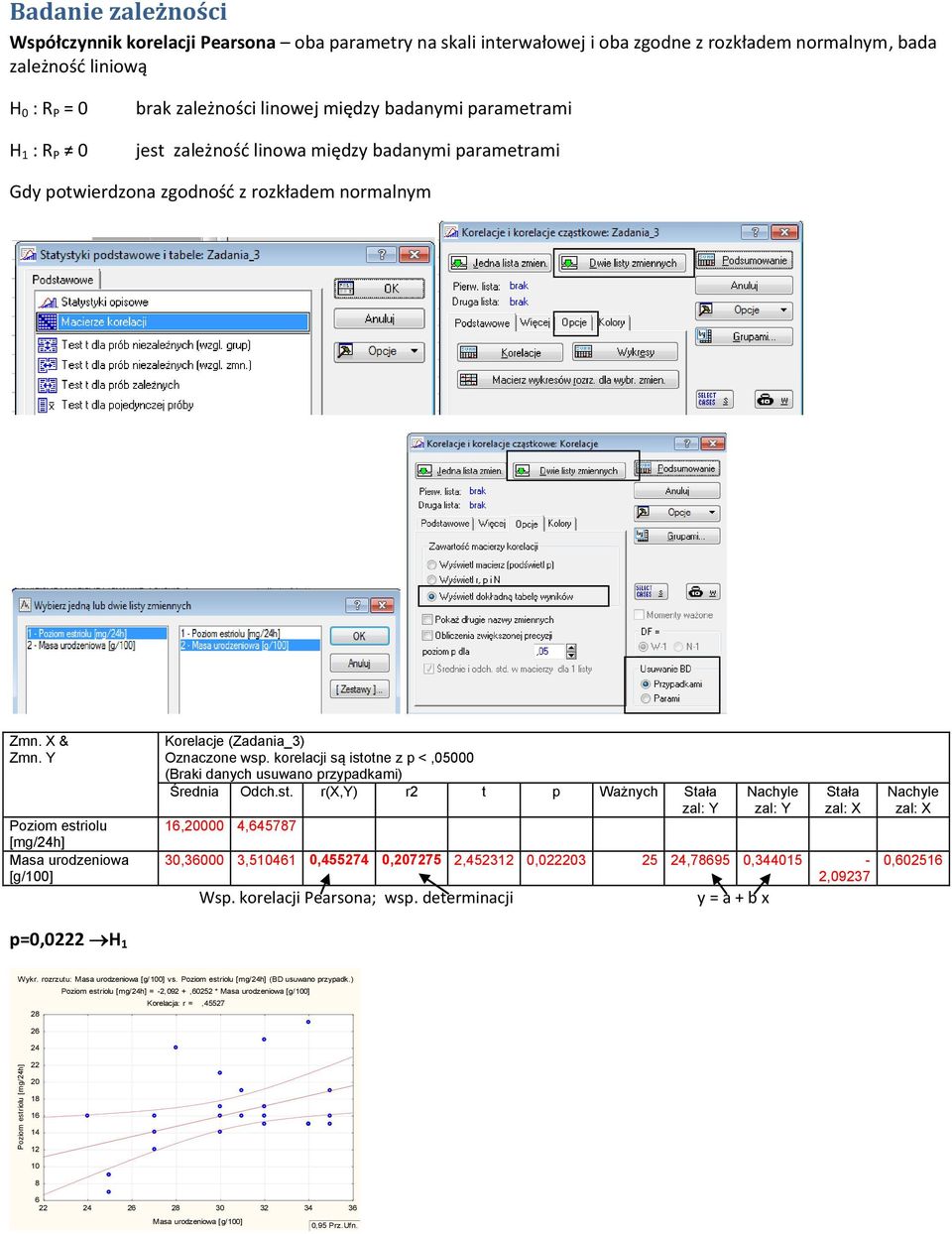
Task: Click Anuluj in Statystyki podstawowe i tabele window
Action: pyautogui.click(x=380, y=318)
